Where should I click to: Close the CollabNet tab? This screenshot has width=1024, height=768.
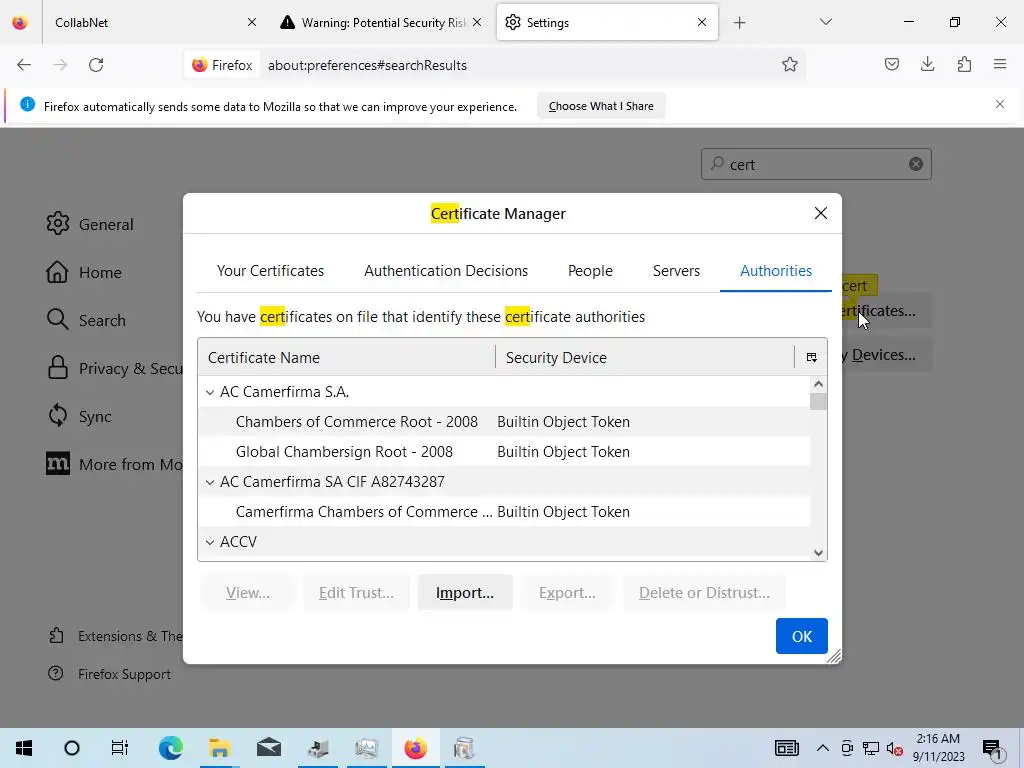coord(251,22)
